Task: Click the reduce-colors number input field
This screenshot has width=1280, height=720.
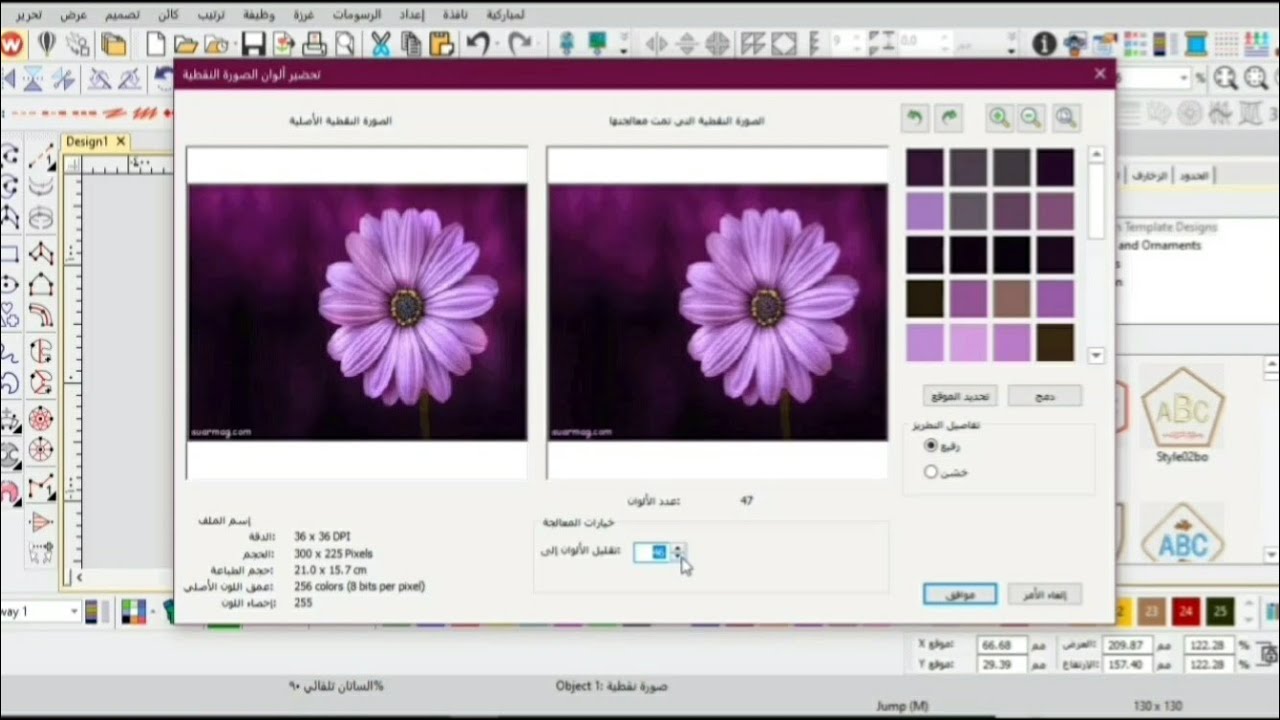Action: pos(651,552)
